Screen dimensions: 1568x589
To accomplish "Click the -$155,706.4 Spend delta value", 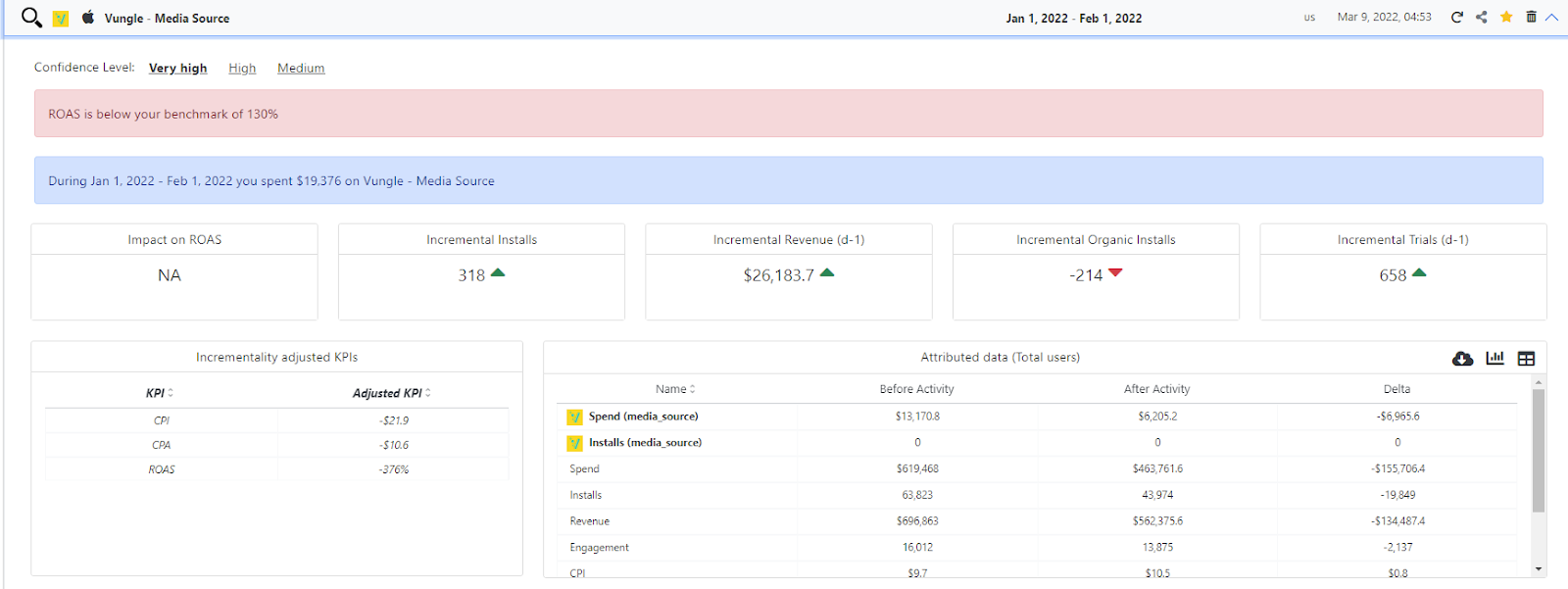I will [x=1397, y=468].
